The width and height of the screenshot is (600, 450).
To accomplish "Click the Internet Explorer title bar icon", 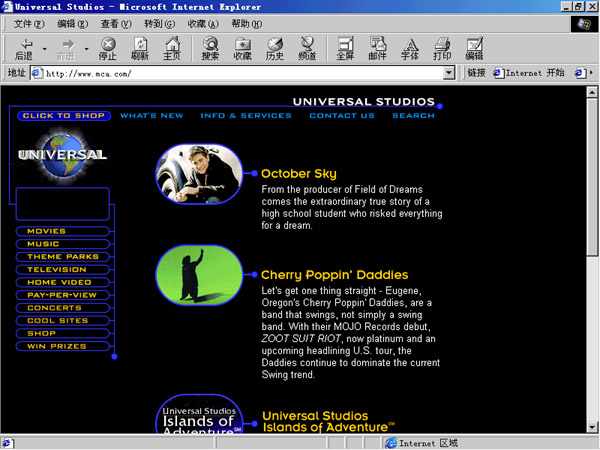I will tap(6, 7).
